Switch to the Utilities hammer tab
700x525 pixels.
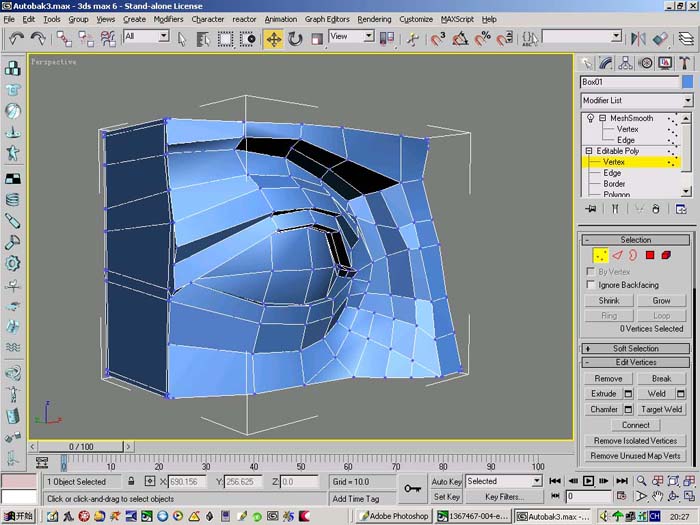coord(684,63)
